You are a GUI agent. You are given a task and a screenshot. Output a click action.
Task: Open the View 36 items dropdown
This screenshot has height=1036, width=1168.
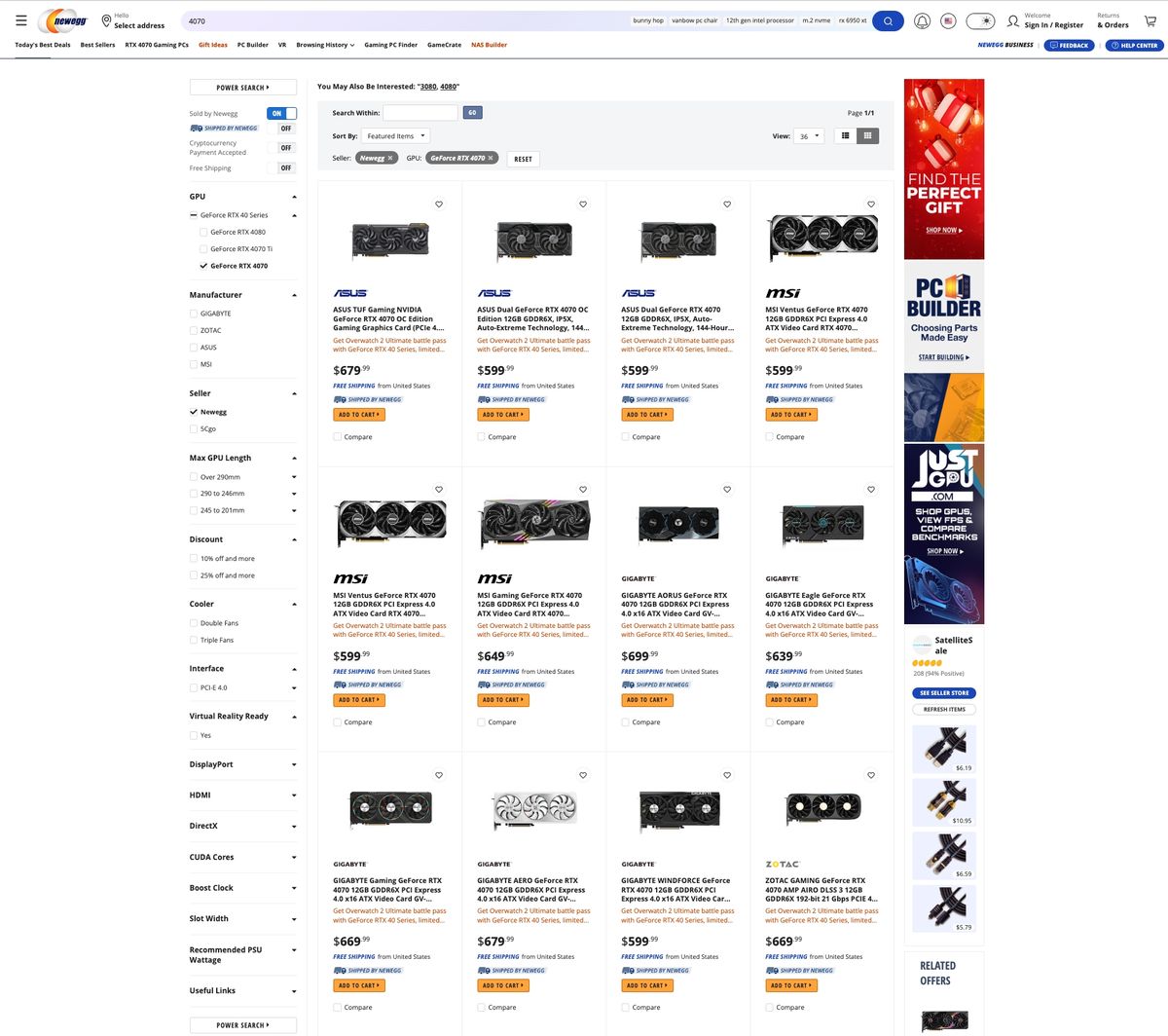810,136
